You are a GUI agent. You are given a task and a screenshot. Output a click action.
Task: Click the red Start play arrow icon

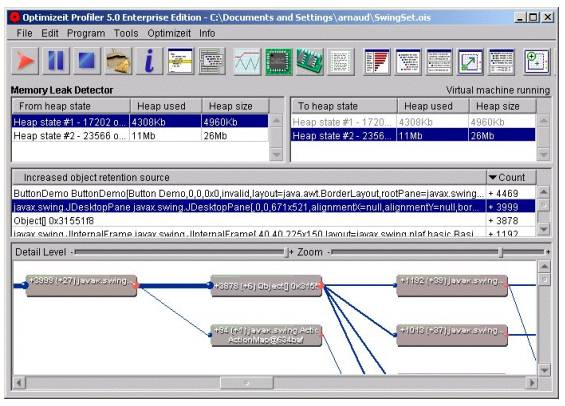[25, 61]
